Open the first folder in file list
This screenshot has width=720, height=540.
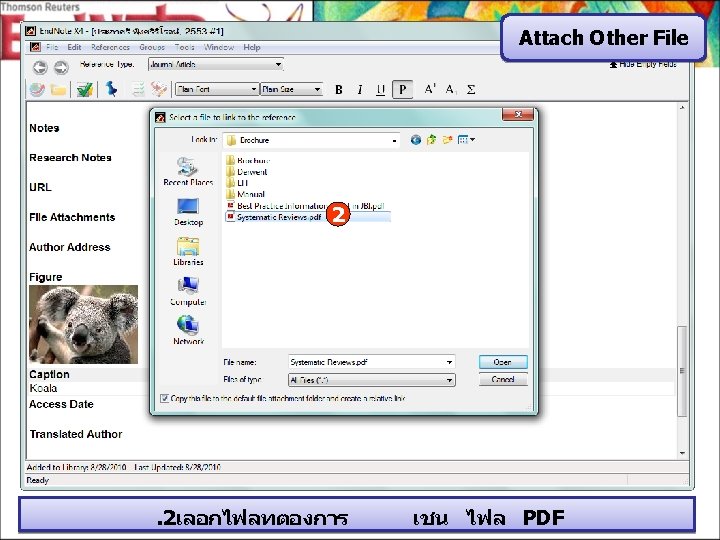click(x=248, y=161)
